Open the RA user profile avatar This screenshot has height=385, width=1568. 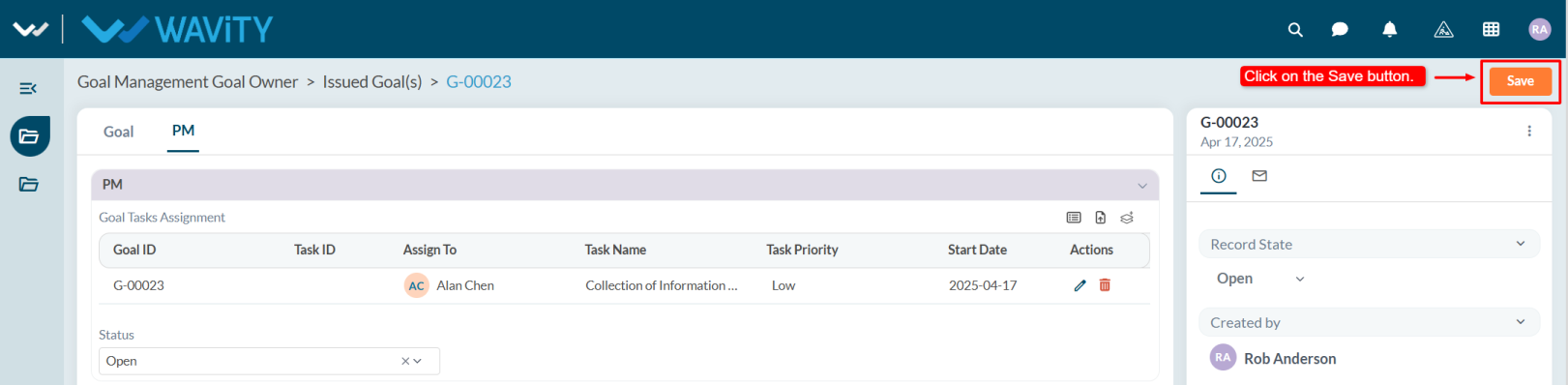coord(1540,30)
